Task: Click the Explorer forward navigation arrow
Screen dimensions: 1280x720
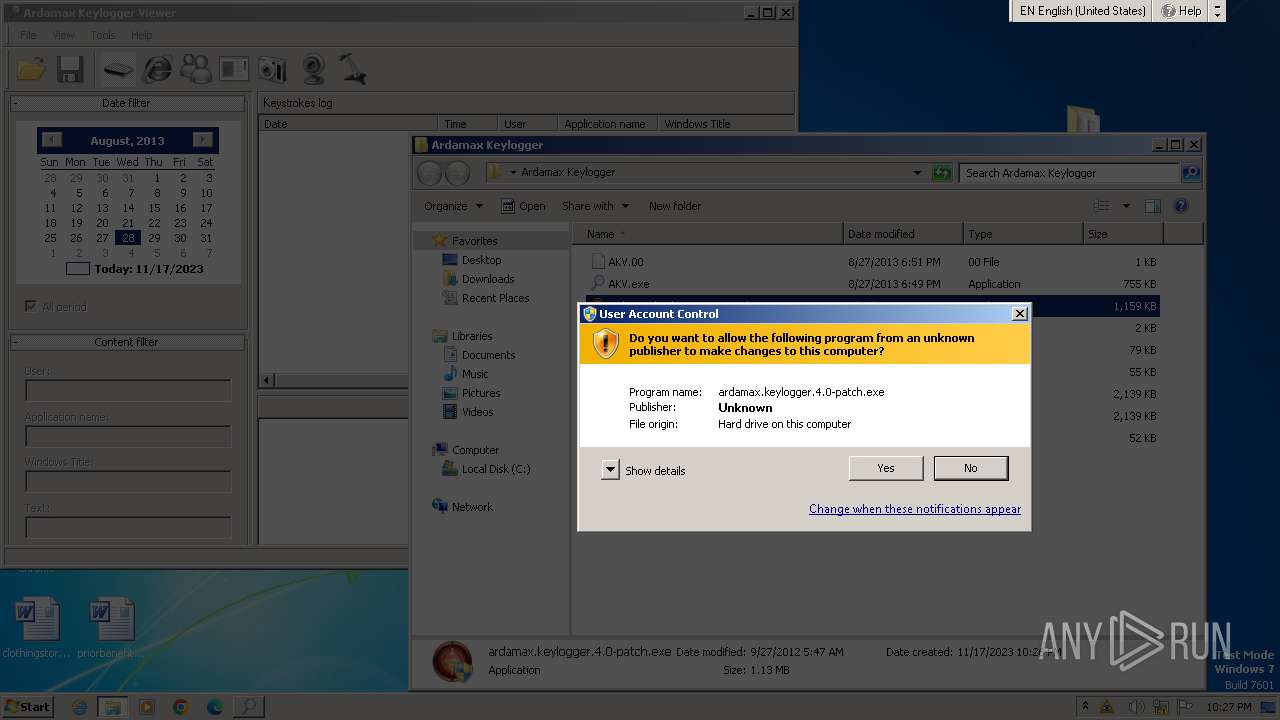Action: click(x=457, y=173)
